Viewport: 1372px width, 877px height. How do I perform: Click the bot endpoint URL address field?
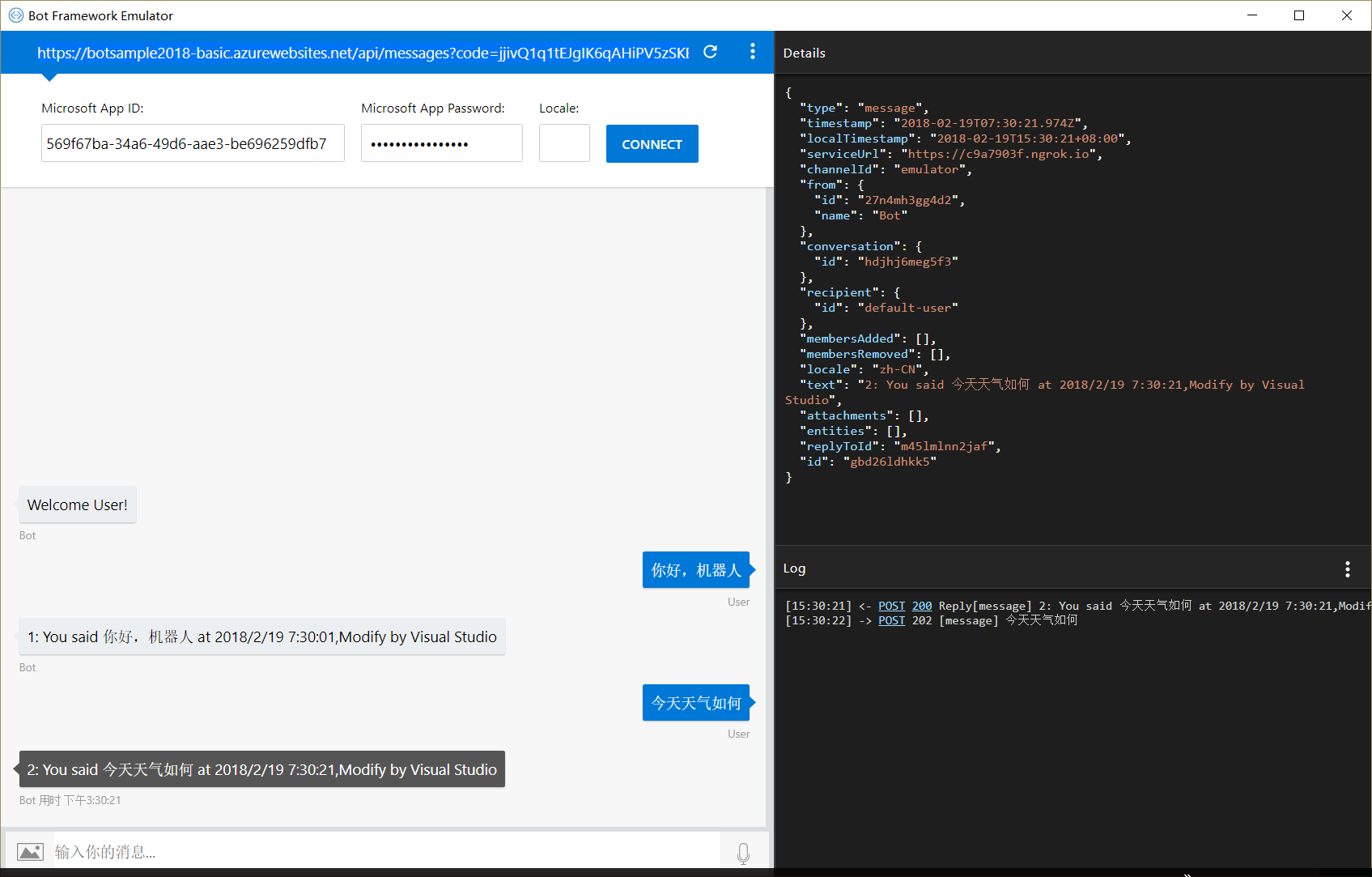coord(364,52)
